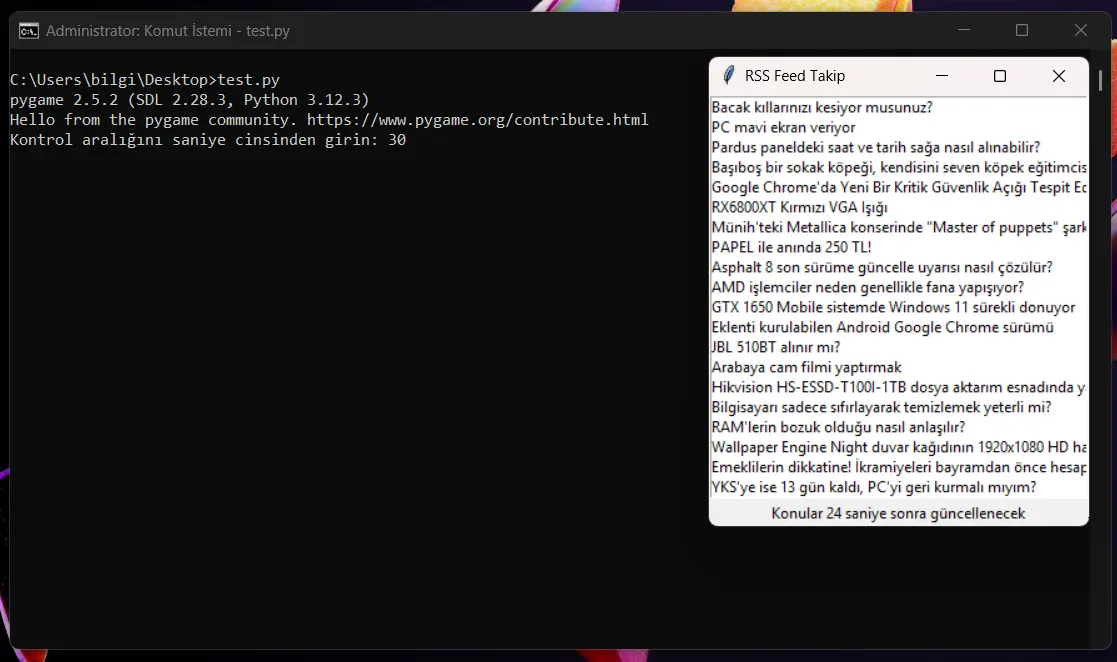Minimize the Komut İstemi window

pyautogui.click(x=964, y=30)
